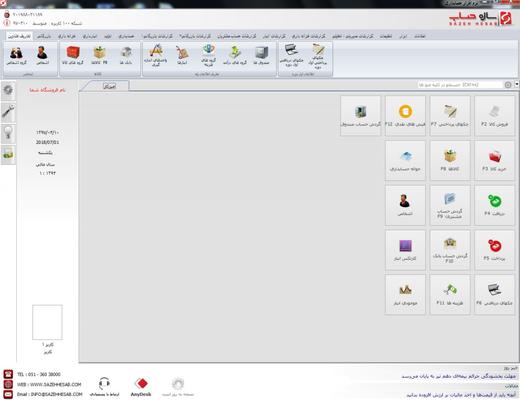The width and height of the screenshot is (520, 400).
Task: Open the Received Cheques F6 tile
Action: (494, 294)
